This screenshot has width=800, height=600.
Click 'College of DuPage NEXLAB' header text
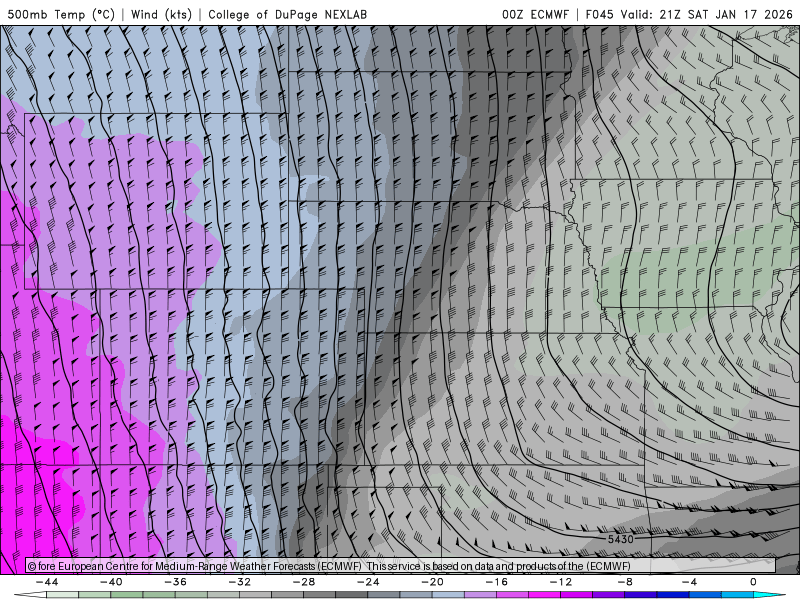[x=287, y=14]
